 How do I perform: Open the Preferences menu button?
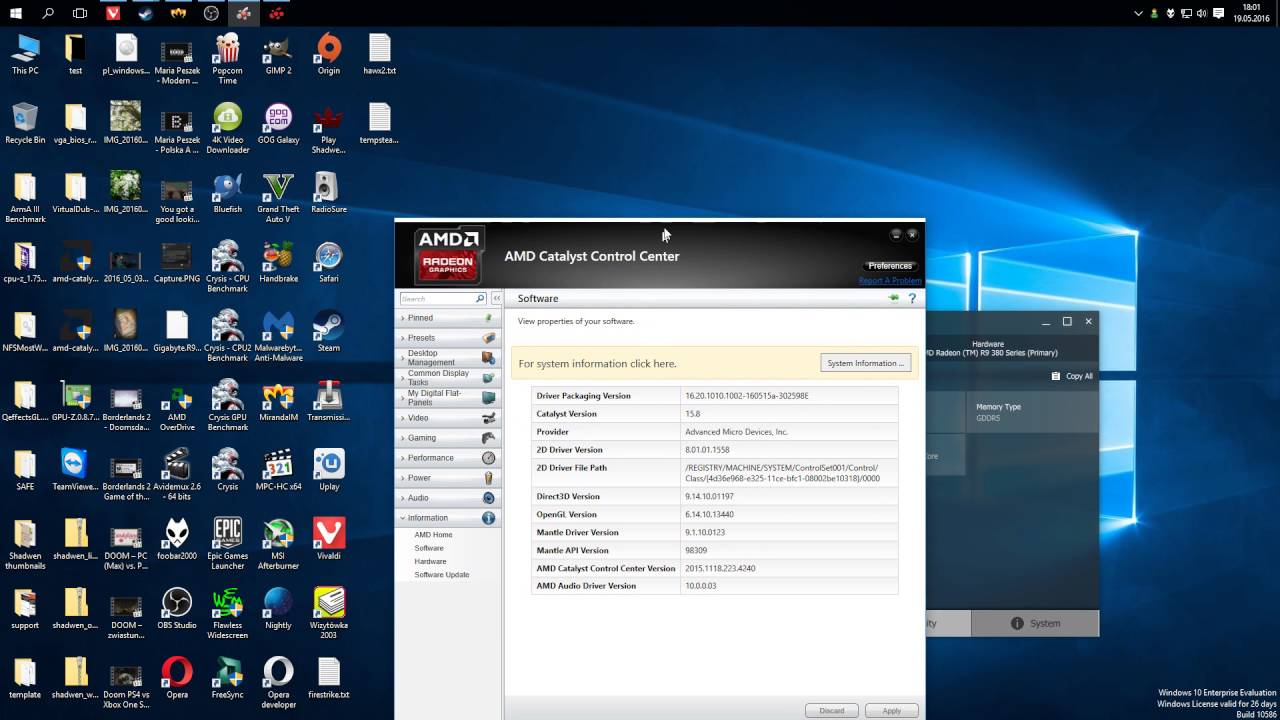click(890, 266)
